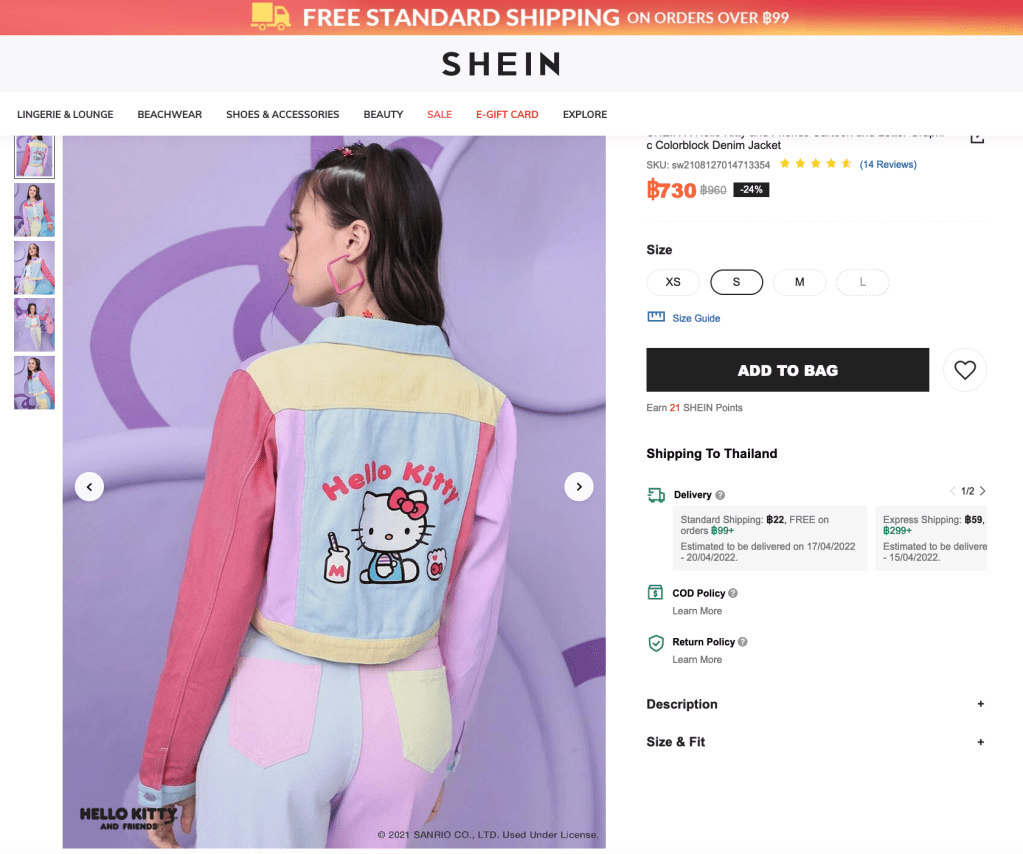Go to next delivery option chevron

click(983, 491)
